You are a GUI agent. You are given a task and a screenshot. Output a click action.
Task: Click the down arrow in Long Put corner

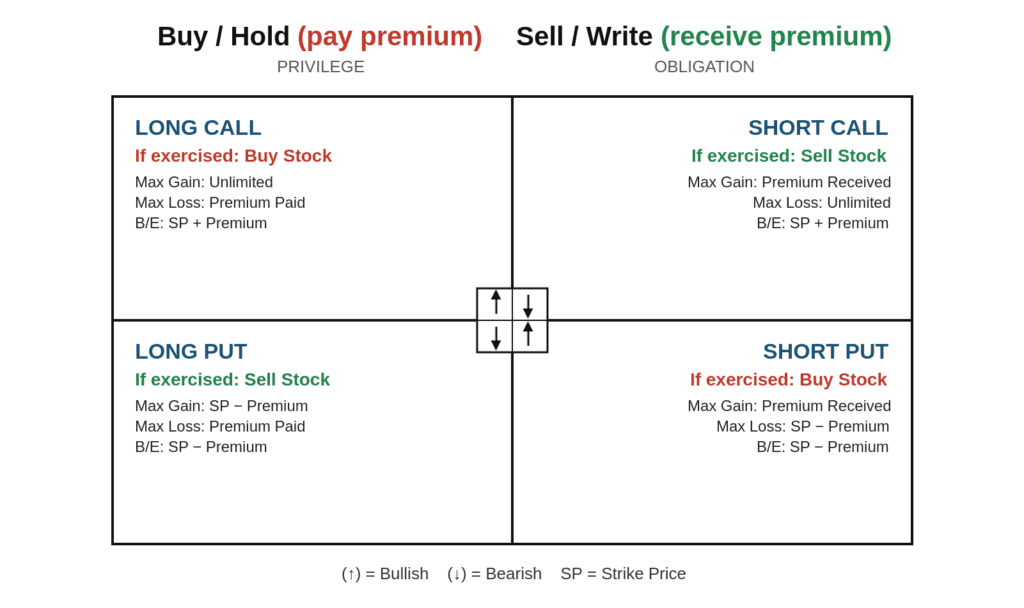point(496,338)
